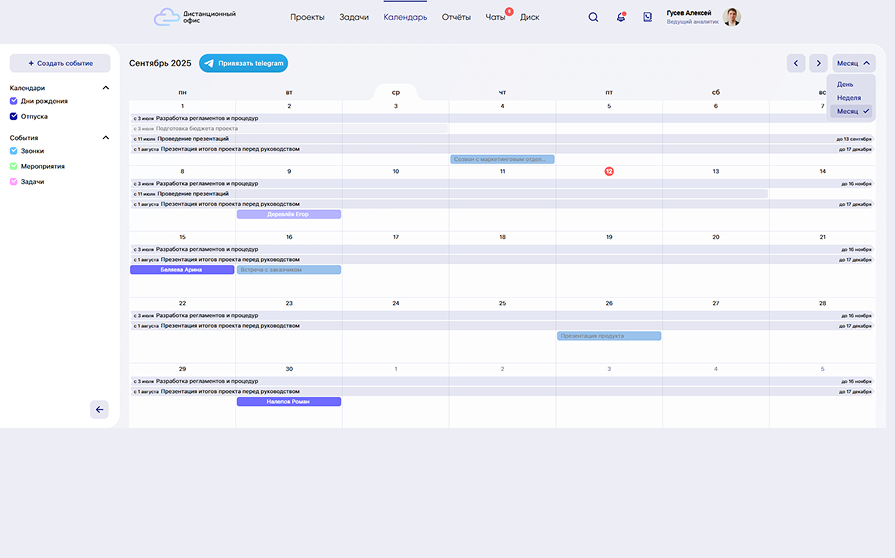Click the Создать событие button
895x558 pixels.
[60, 63]
